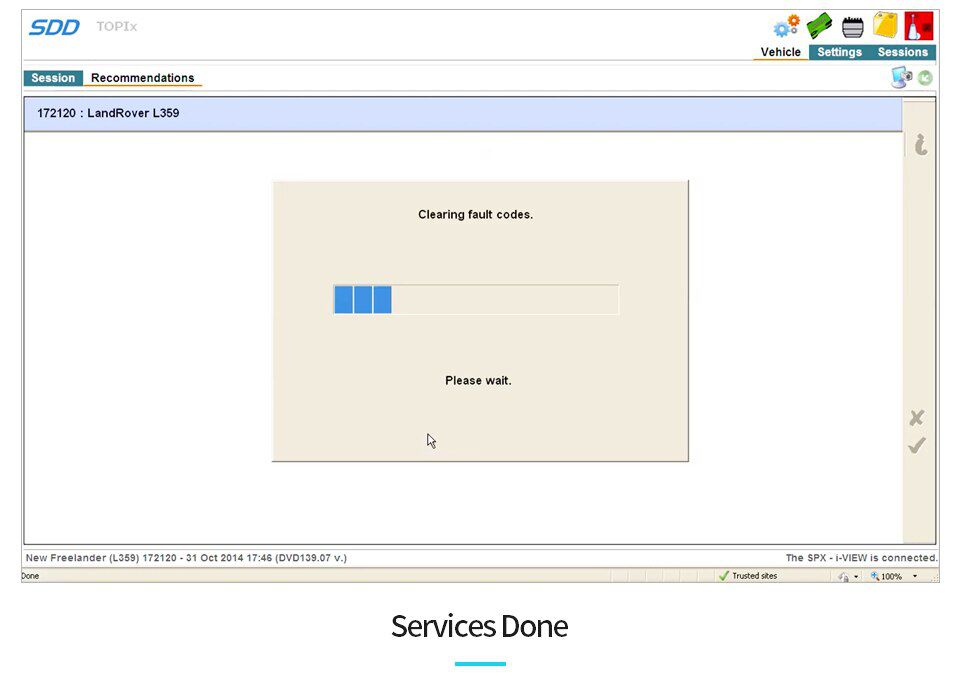Click the Trusted sites security zone indicator
Viewport: 960px width, 682px height.
pos(748,575)
